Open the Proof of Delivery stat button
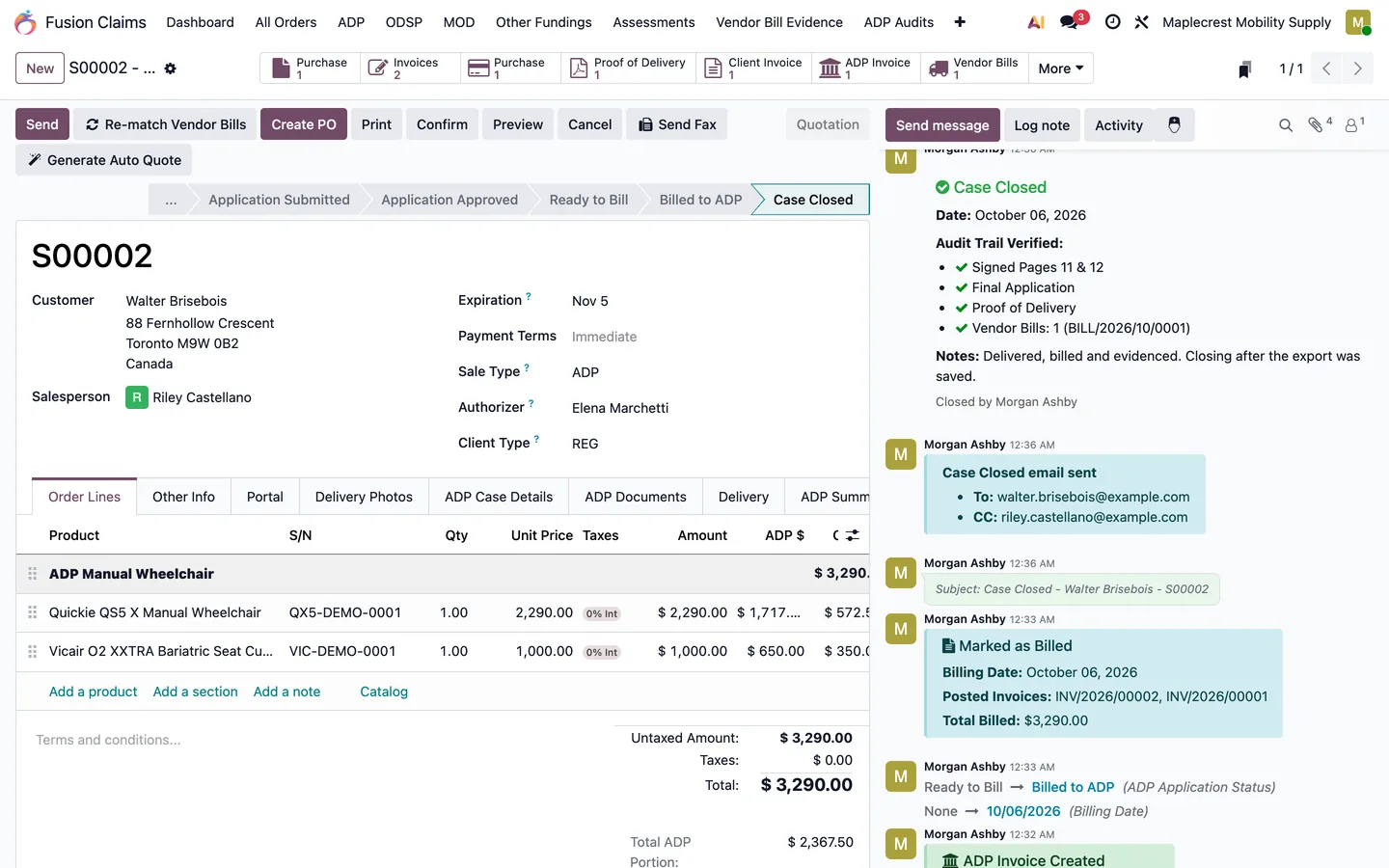 (x=628, y=68)
